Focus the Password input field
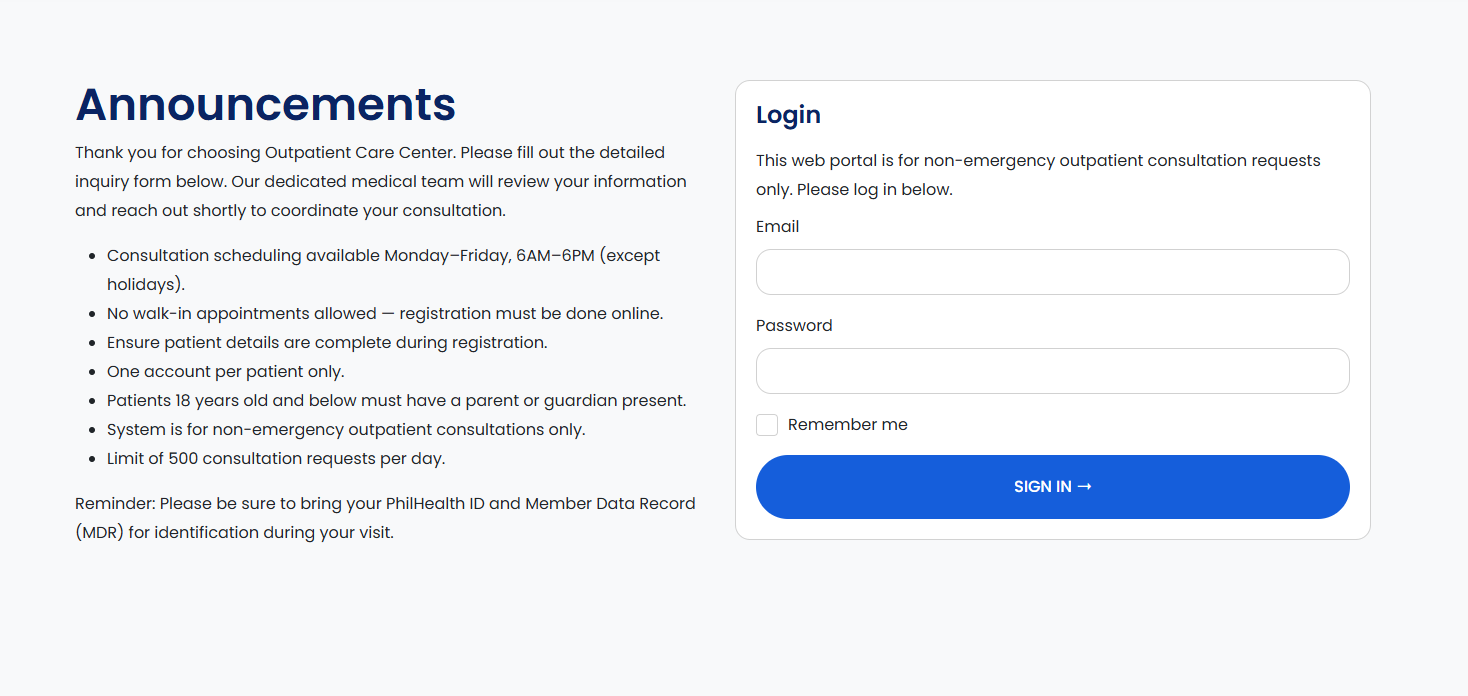Screen dimensions: 1468x696 coord(1052,371)
